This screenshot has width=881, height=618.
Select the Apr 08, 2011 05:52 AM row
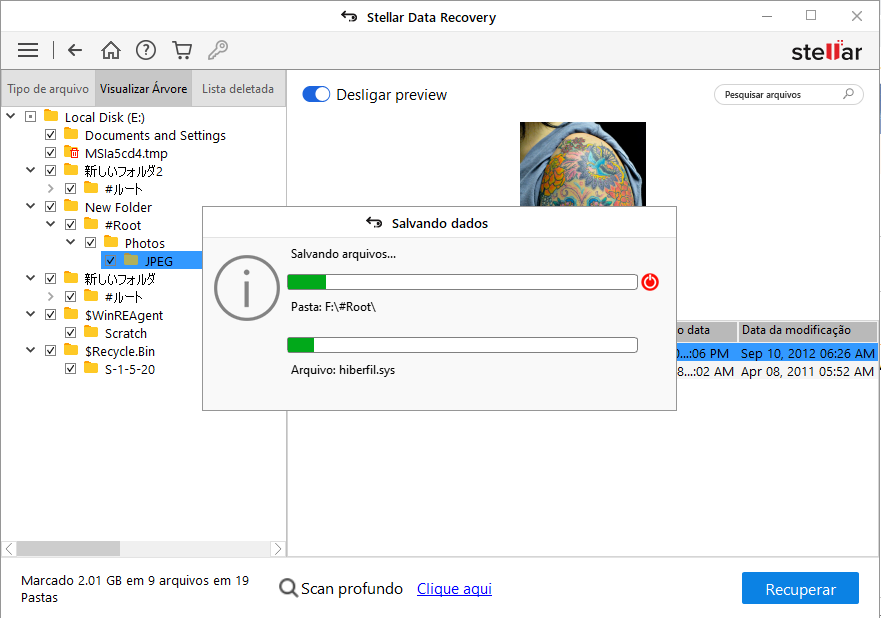coord(777,371)
